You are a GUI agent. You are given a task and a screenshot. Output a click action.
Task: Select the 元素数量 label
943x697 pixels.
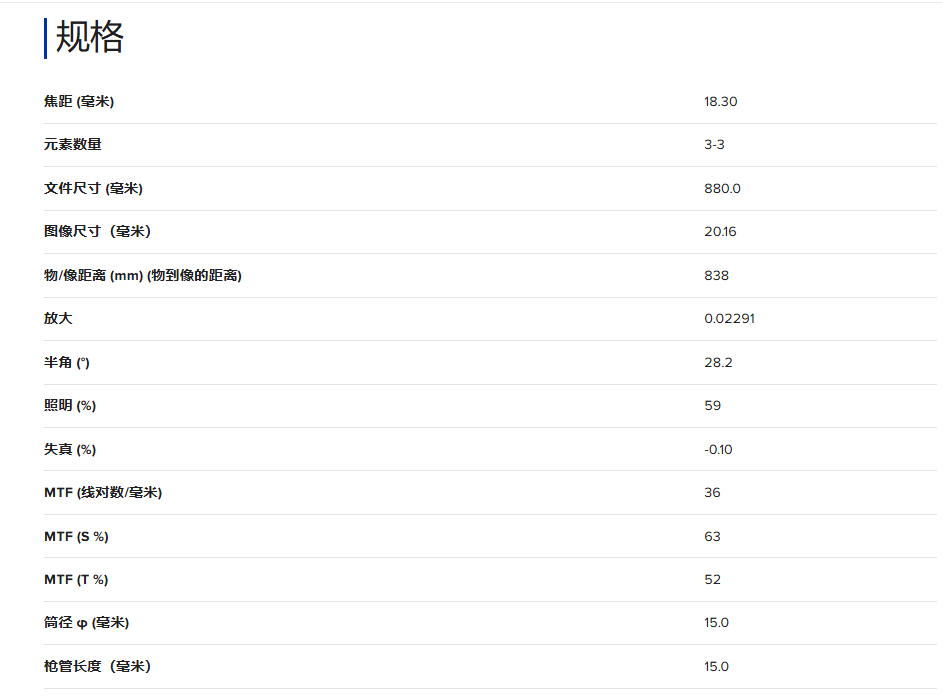pos(73,145)
